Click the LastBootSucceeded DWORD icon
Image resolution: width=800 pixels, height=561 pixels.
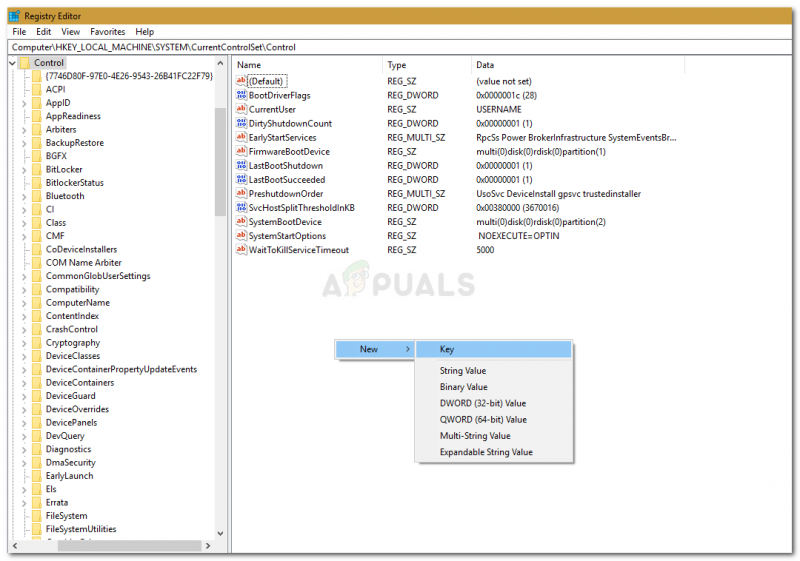click(x=241, y=179)
